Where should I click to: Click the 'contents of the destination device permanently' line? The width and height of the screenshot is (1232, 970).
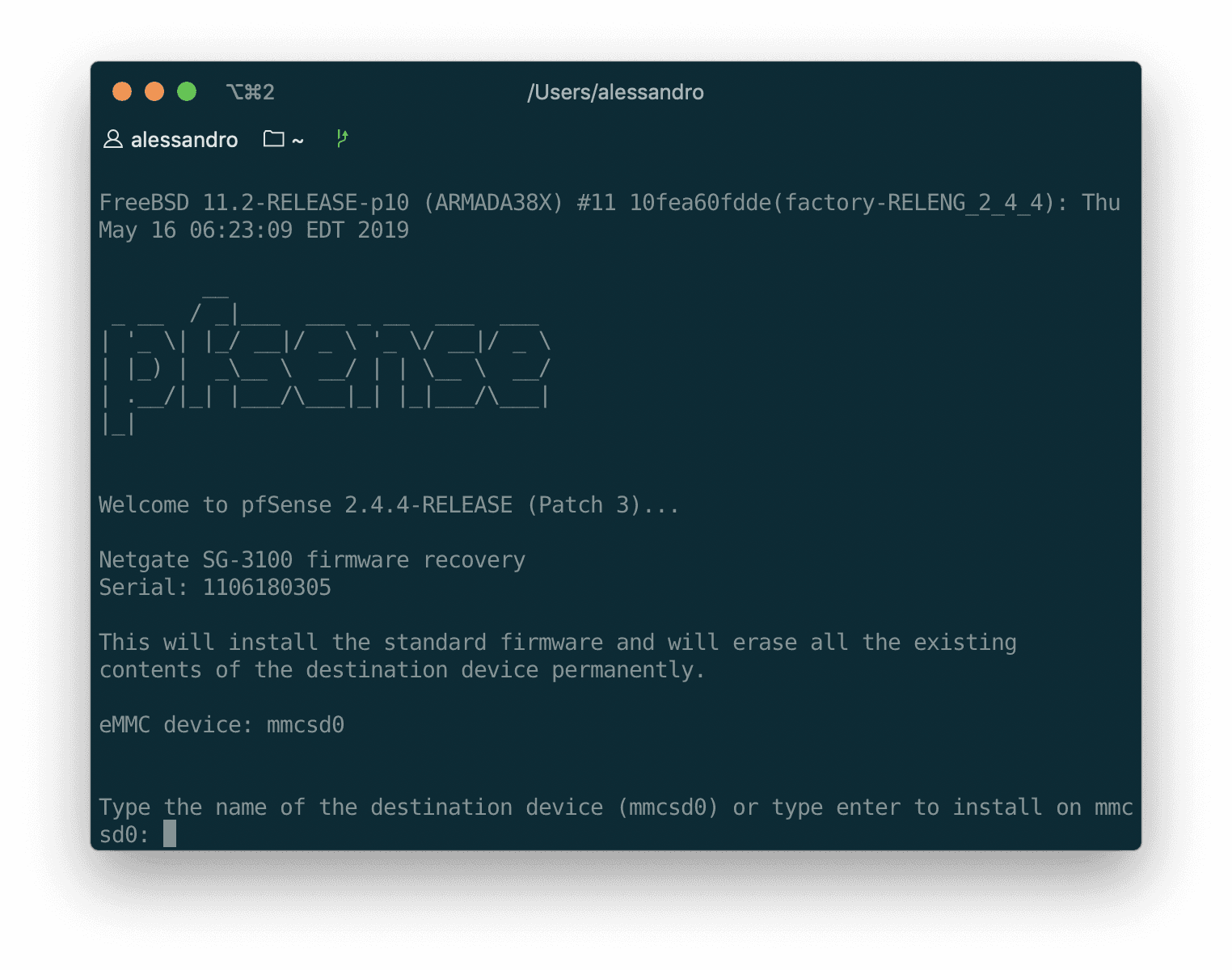pyautogui.click(x=402, y=670)
